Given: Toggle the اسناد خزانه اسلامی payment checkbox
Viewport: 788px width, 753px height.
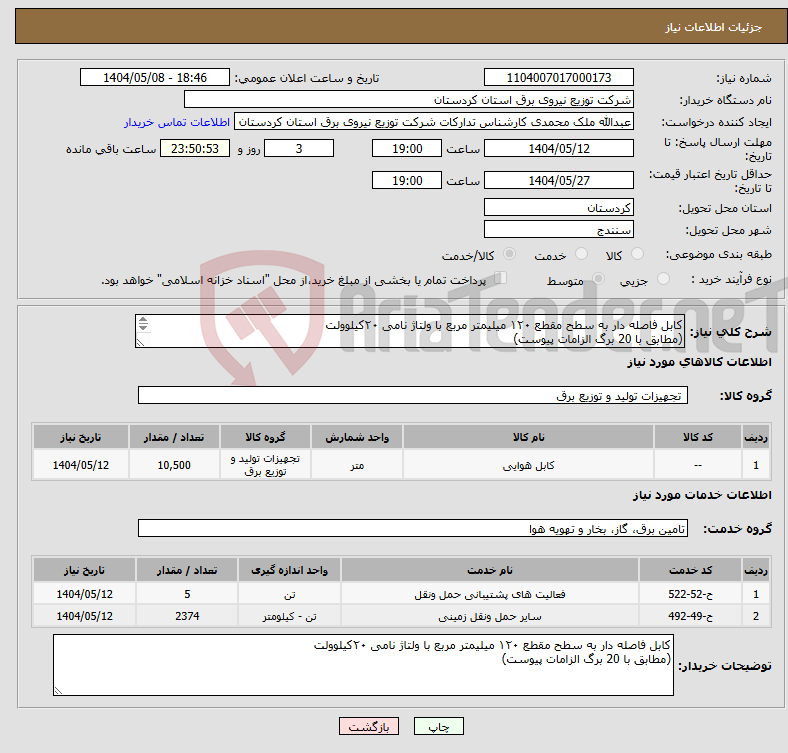Looking at the screenshot, I should 501,278.
